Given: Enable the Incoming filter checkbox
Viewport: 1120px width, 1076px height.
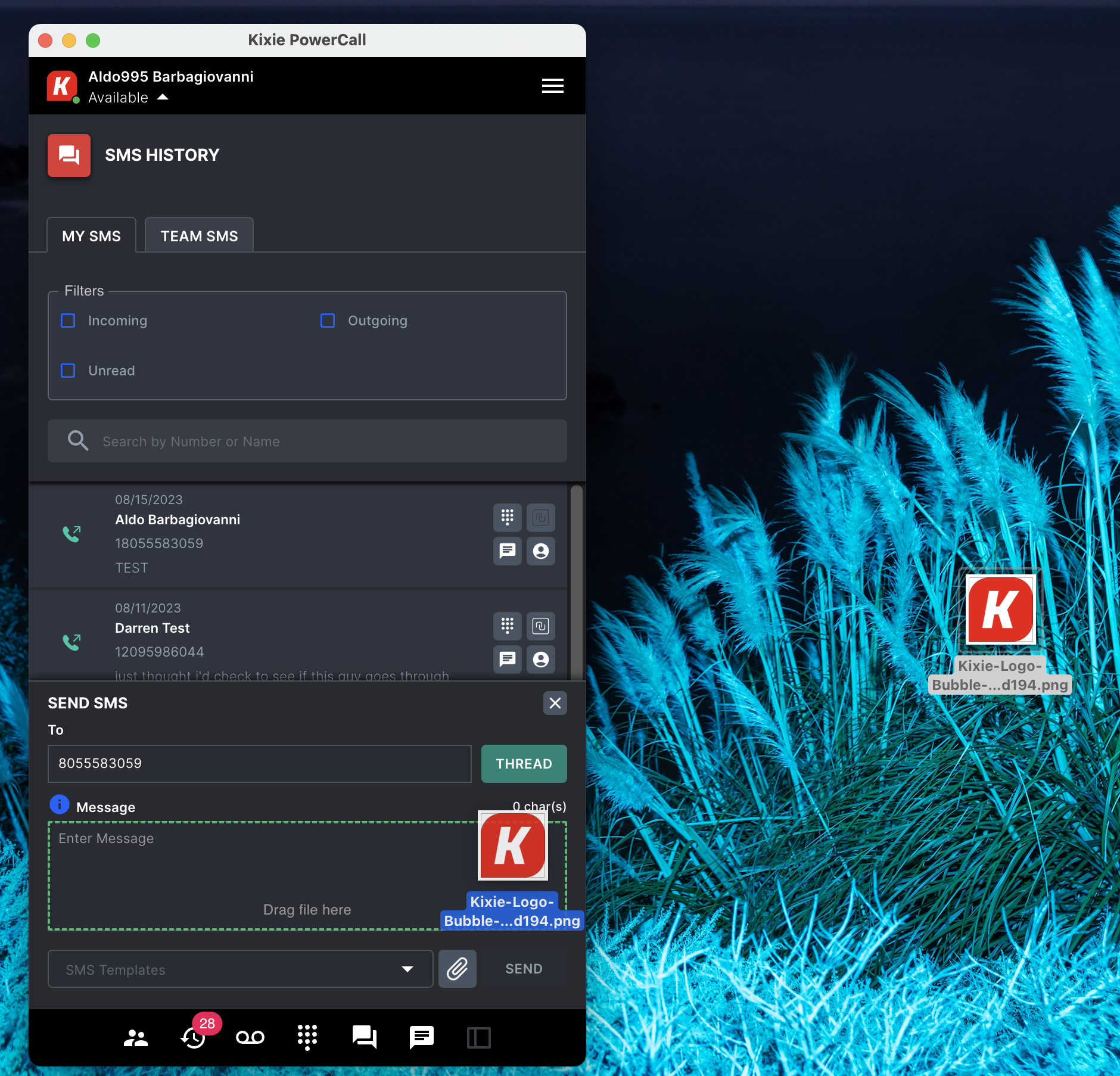Looking at the screenshot, I should coord(69,321).
